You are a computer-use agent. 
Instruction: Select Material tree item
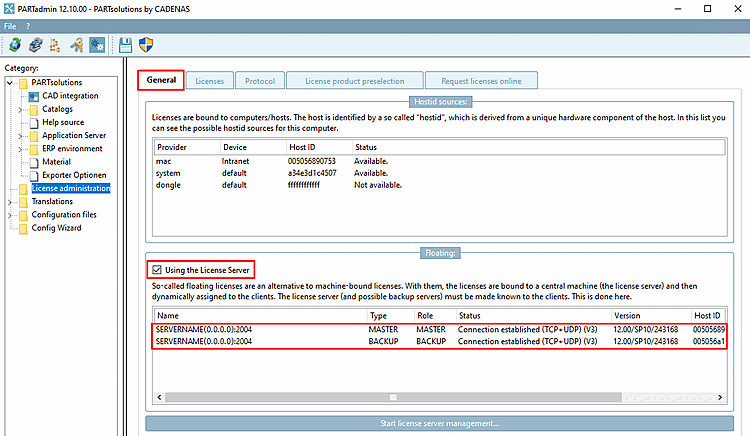pos(56,162)
